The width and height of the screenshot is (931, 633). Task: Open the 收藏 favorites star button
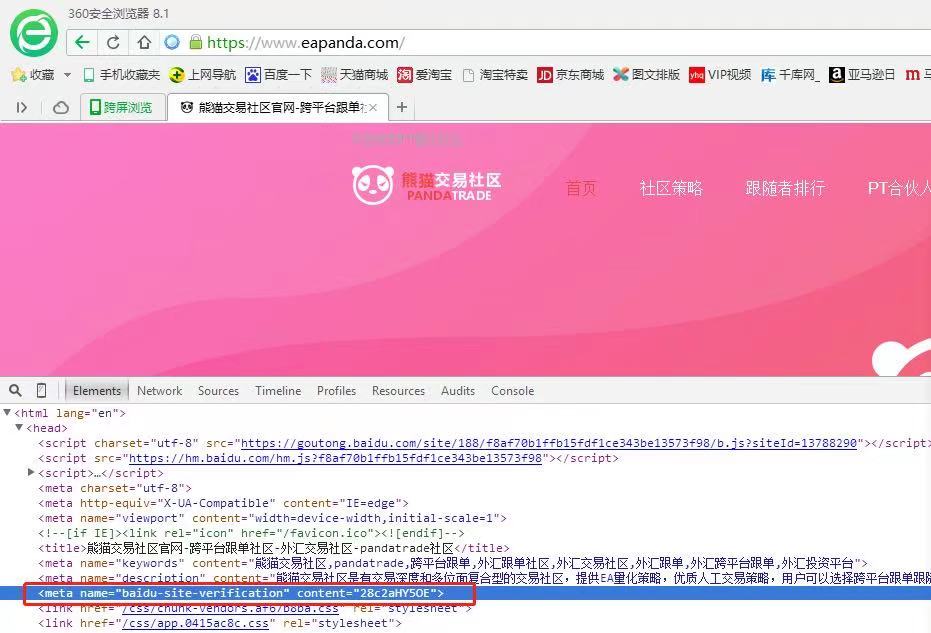[33, 75]
